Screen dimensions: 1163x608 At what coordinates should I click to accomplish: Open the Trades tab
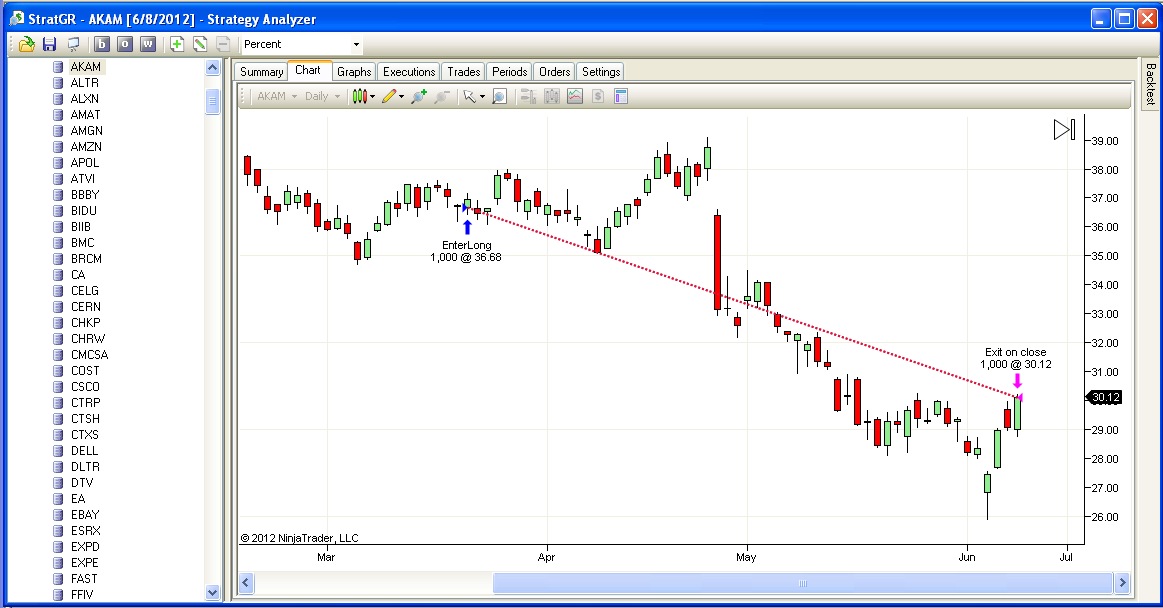pos(464,72)
